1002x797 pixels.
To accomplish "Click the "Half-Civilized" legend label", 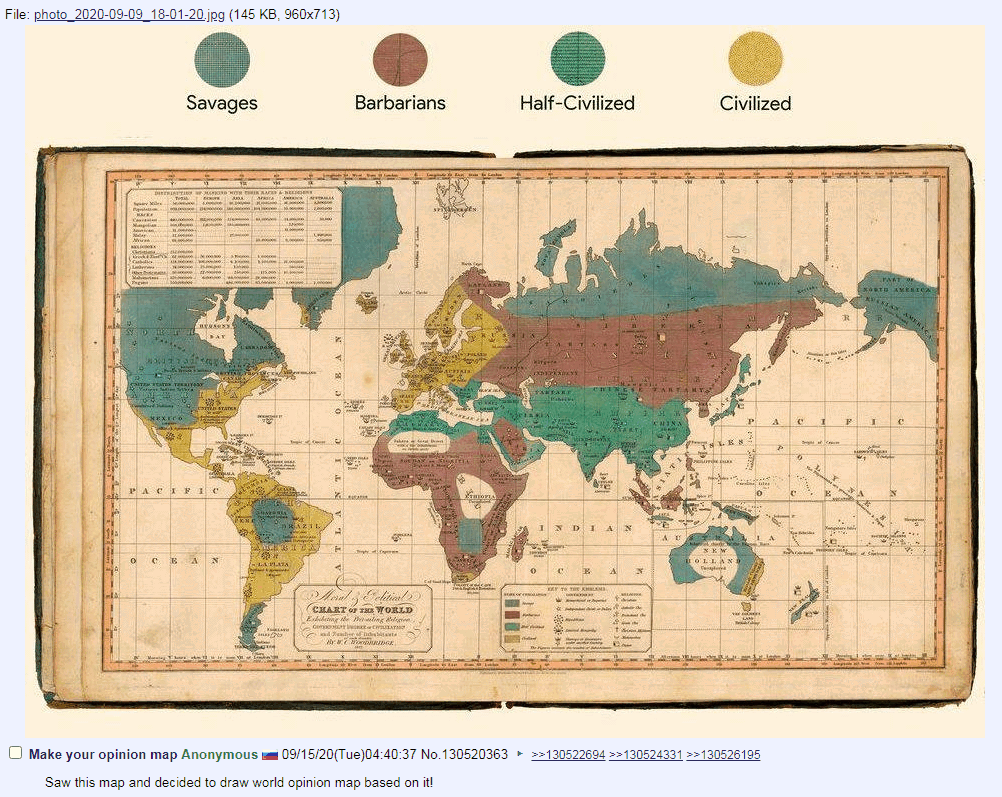I will [577, 103].
